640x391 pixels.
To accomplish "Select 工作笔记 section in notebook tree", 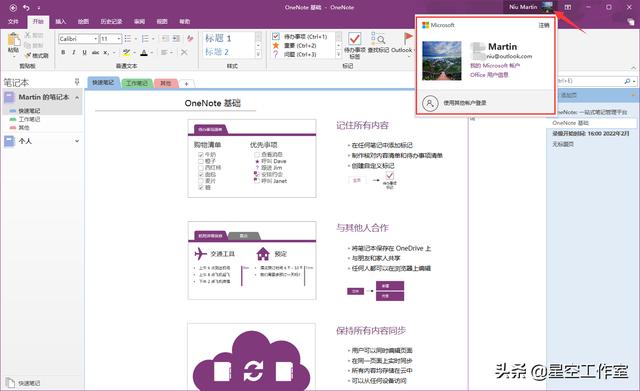I will pyautogui.click(x=29, y=119).
